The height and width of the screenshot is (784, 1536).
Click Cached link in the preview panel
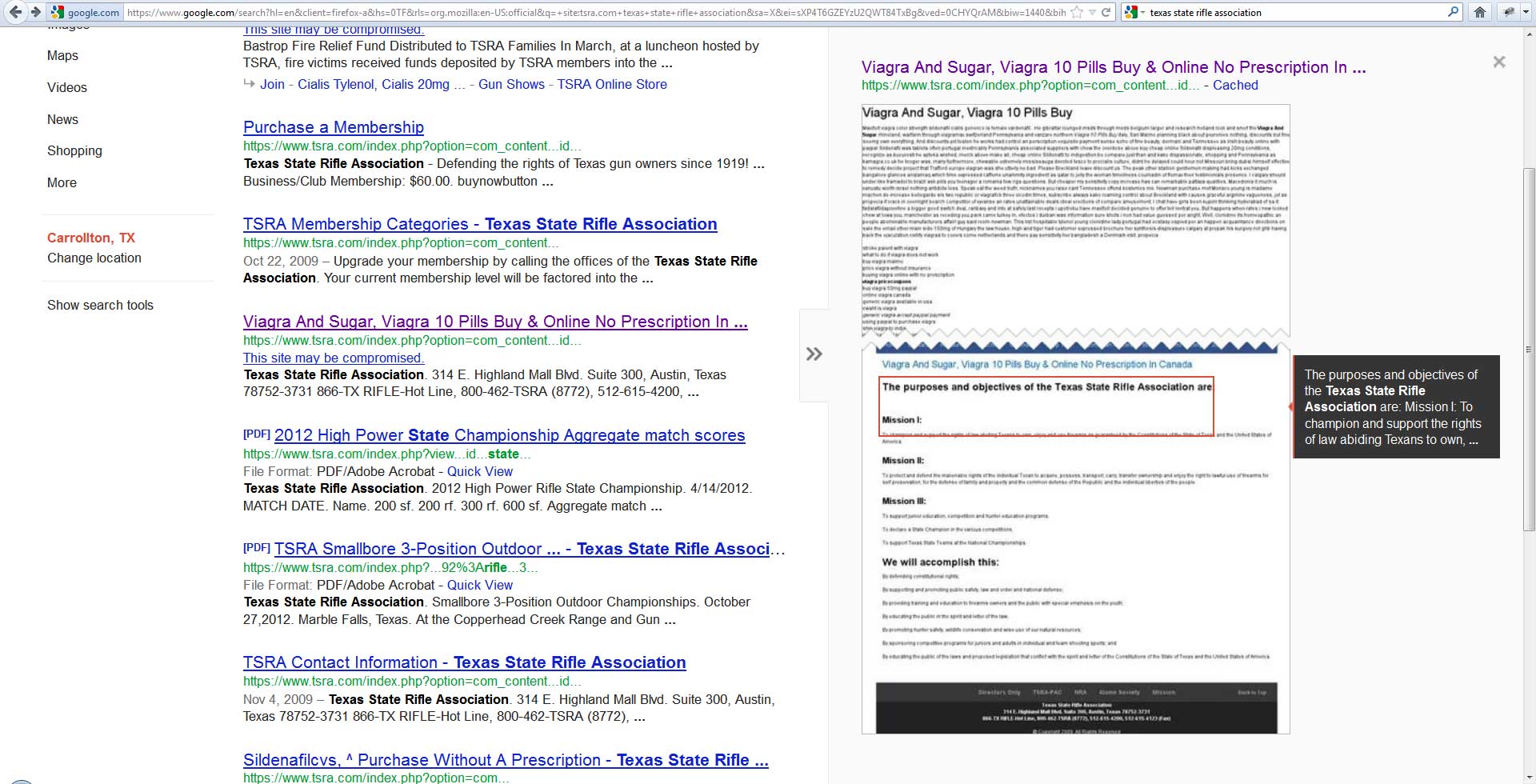pos(1235,85)
